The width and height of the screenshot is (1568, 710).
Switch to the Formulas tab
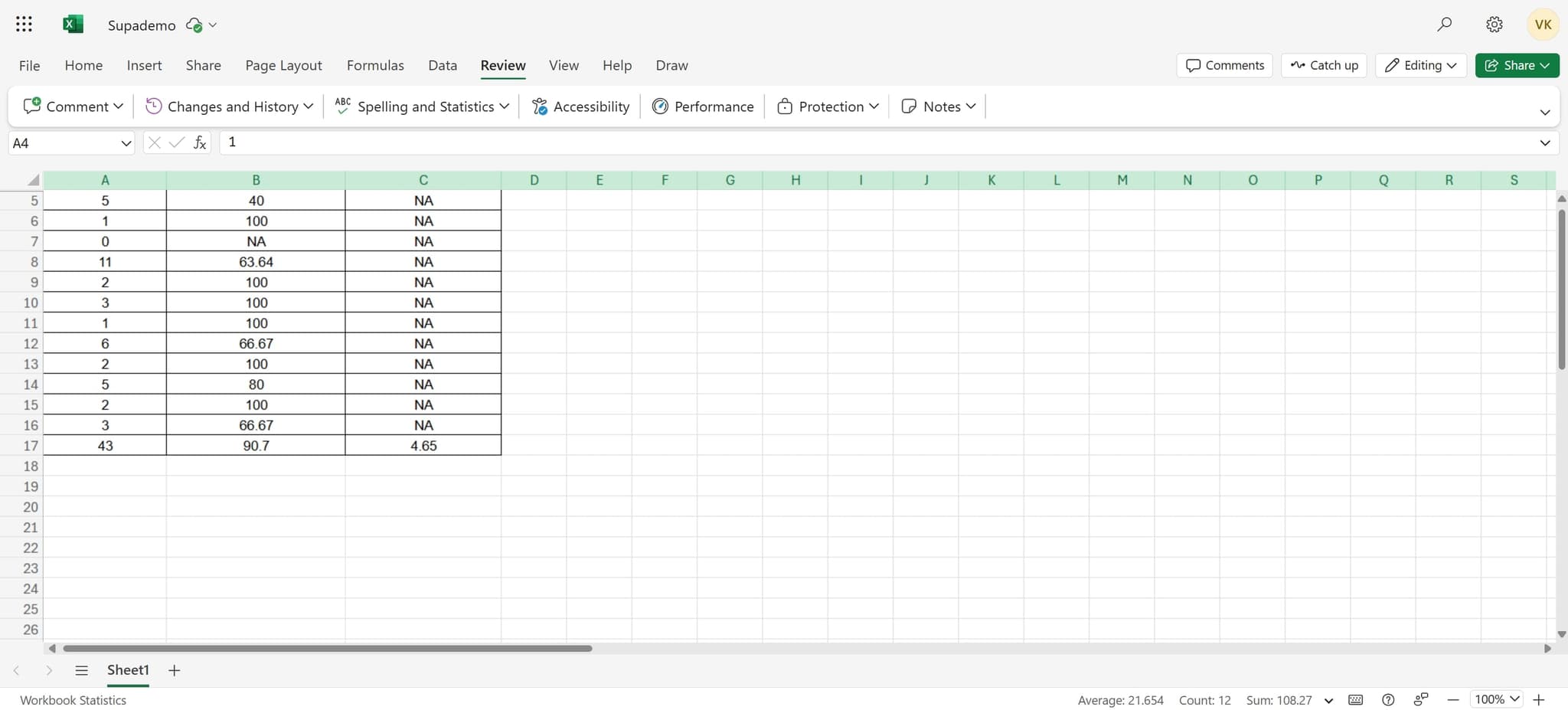coord(374,65)
